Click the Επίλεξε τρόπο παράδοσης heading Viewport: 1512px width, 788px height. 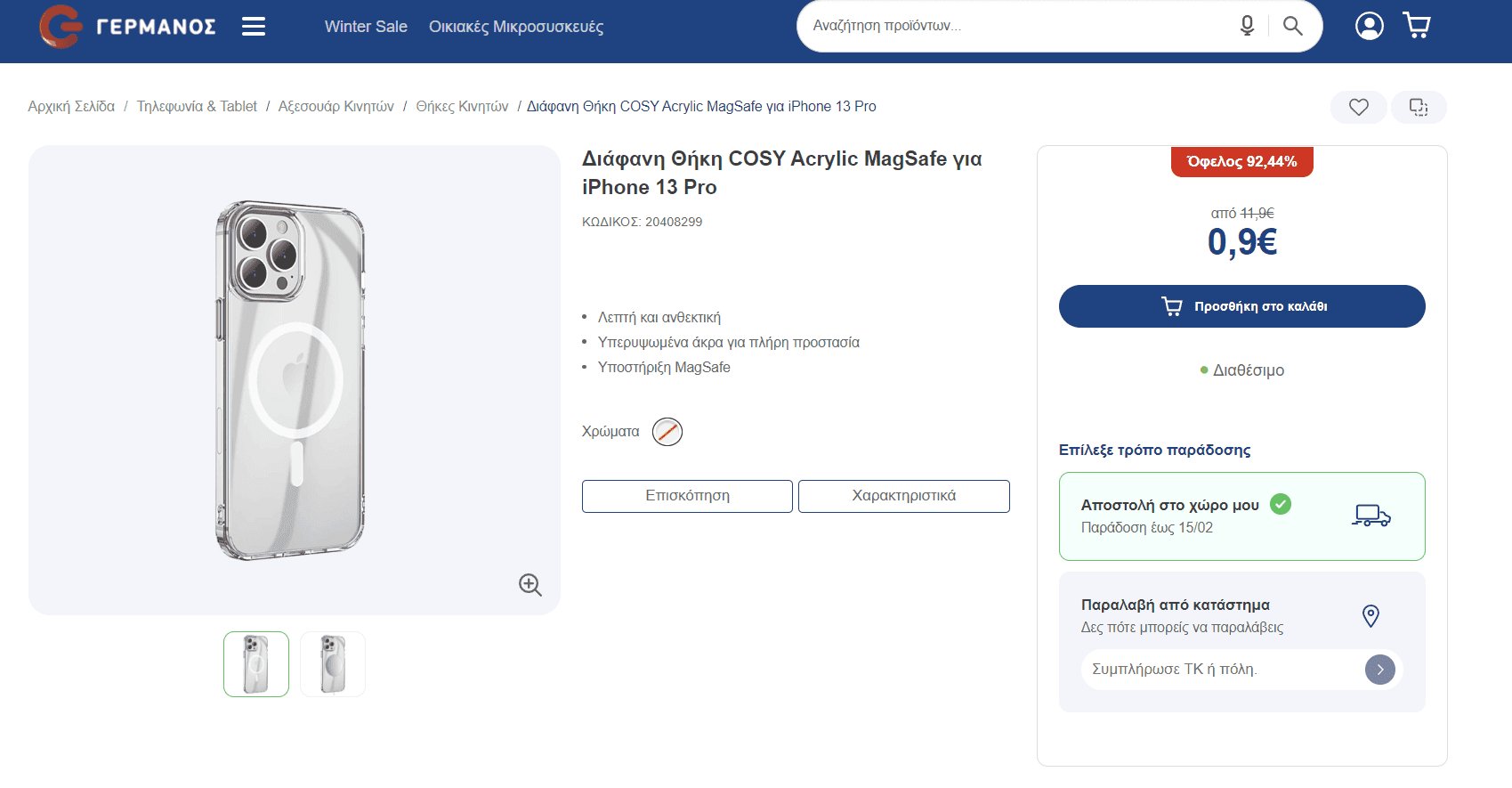pos(1155,451)
